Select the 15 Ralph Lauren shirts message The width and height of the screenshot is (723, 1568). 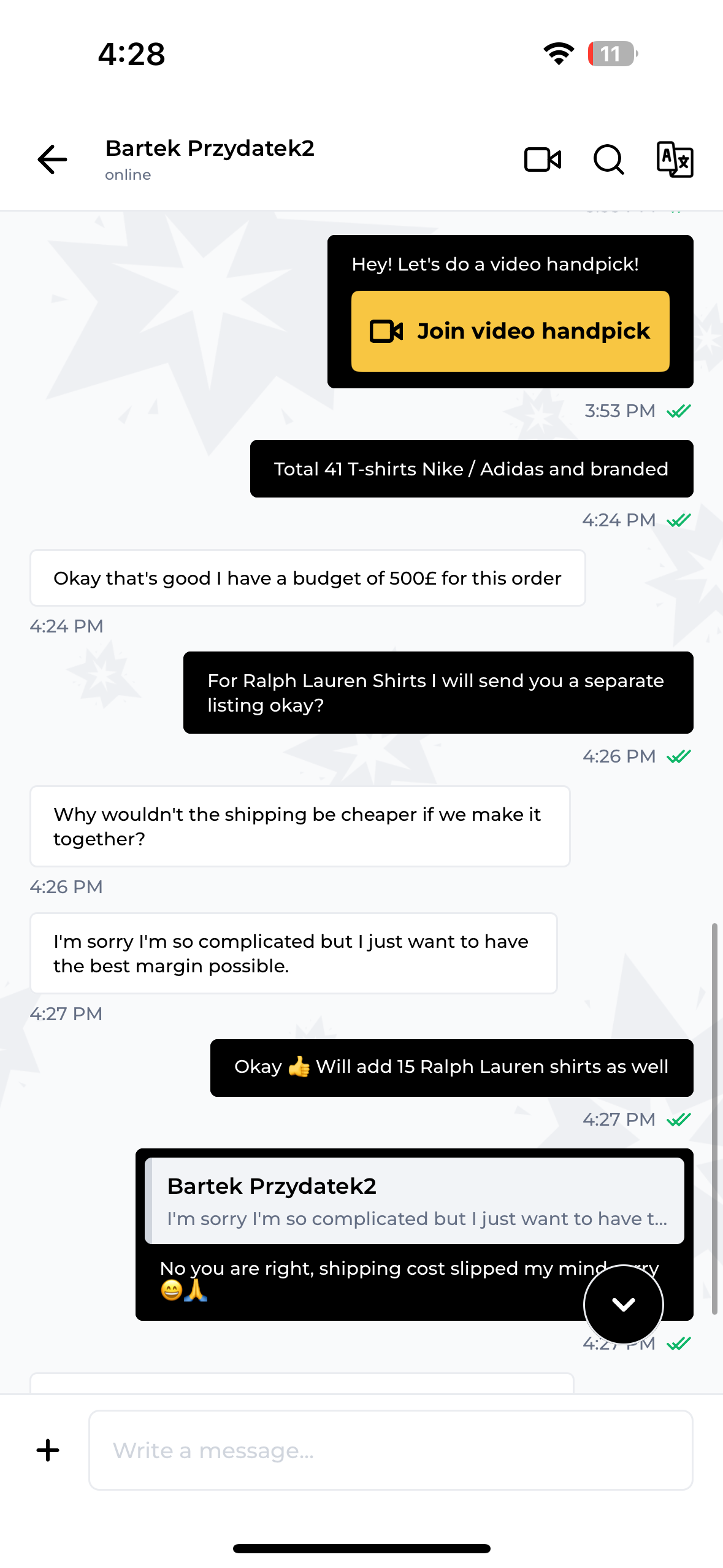pos(451,1067)
